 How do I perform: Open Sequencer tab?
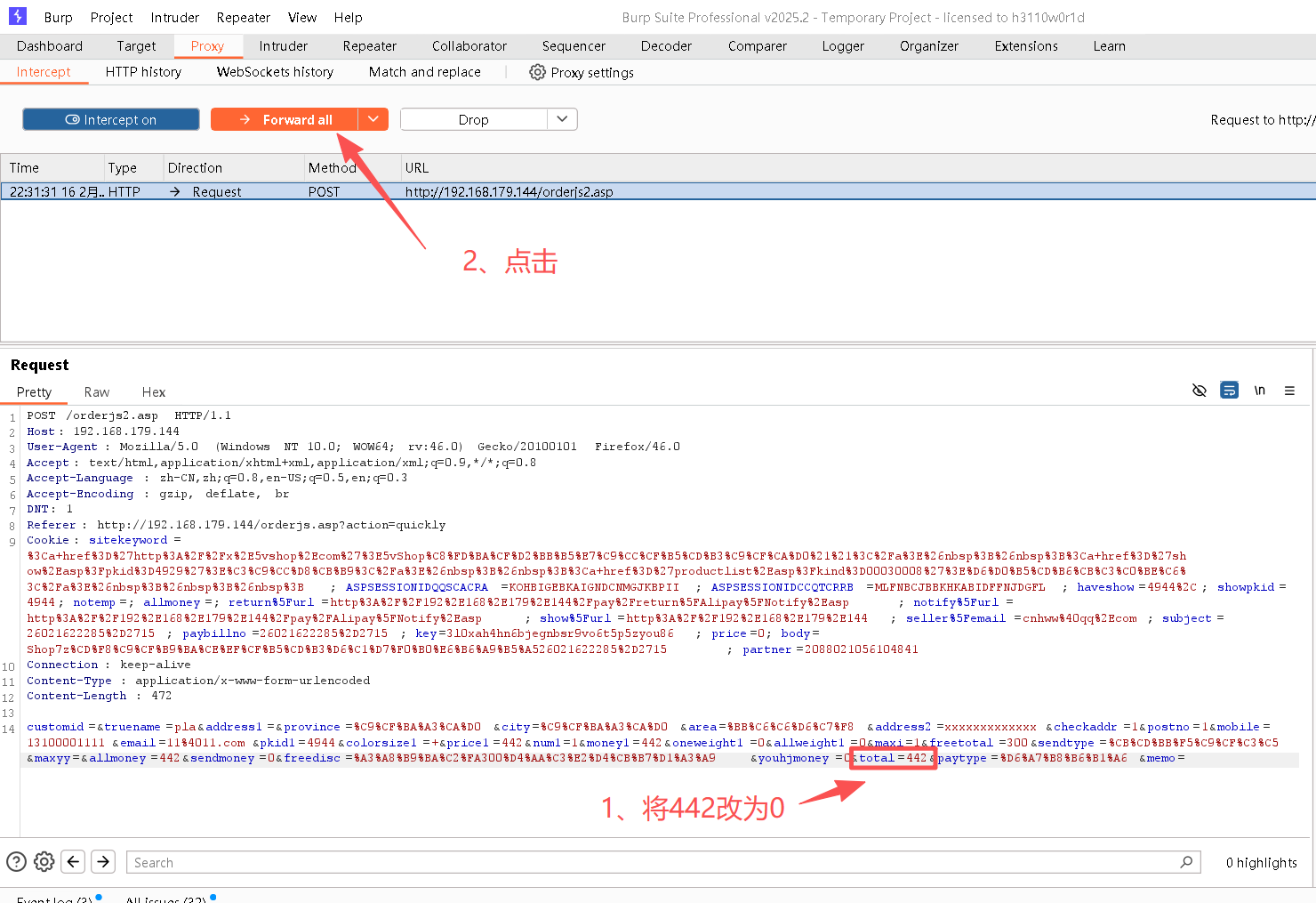[x=574, y=46]
